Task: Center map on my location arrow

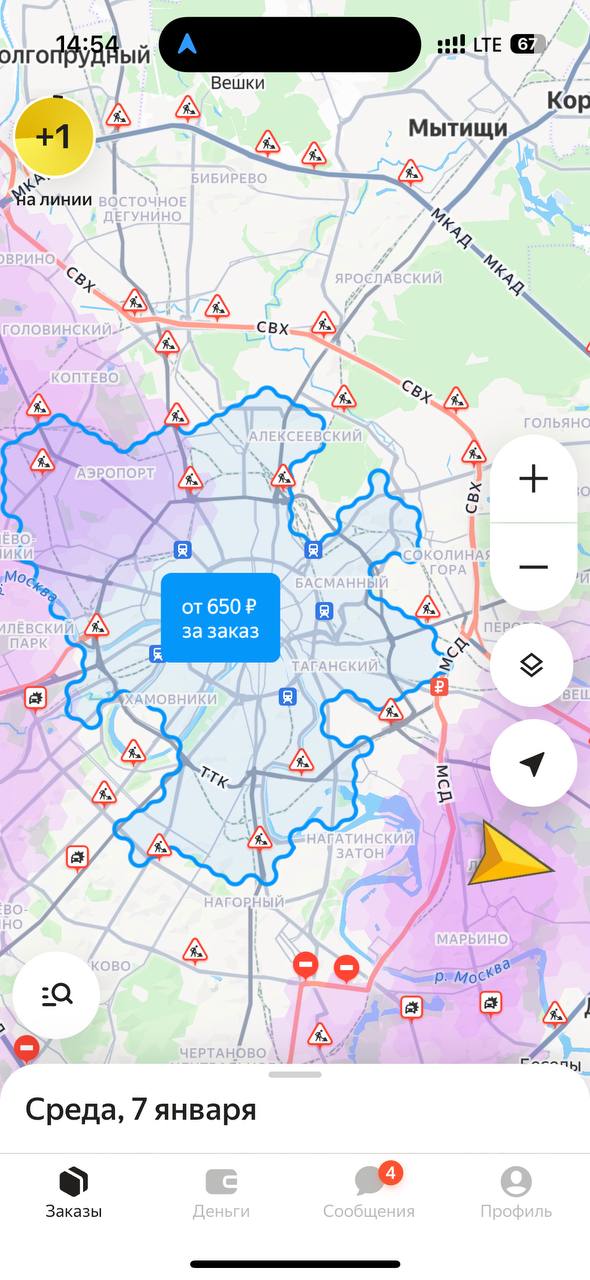Action: click(x=533, y=763)
